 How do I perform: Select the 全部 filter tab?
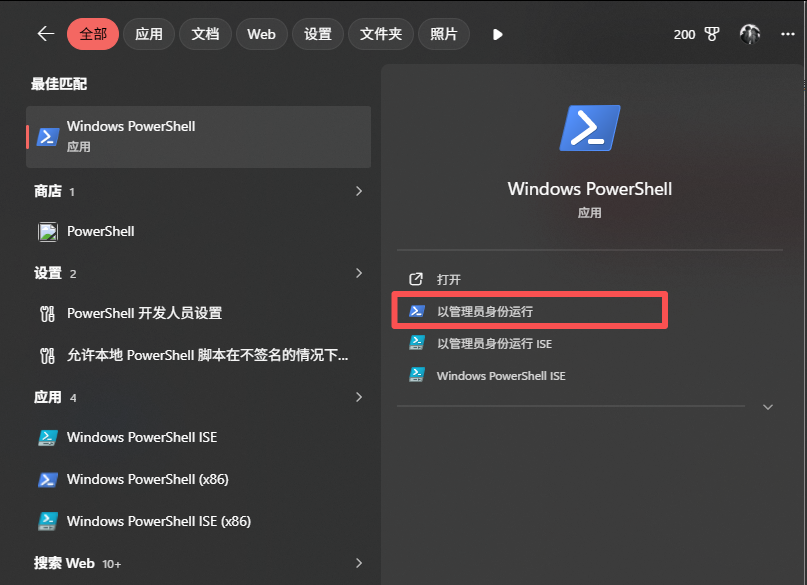pyautogui.click(x=93, y=34)
